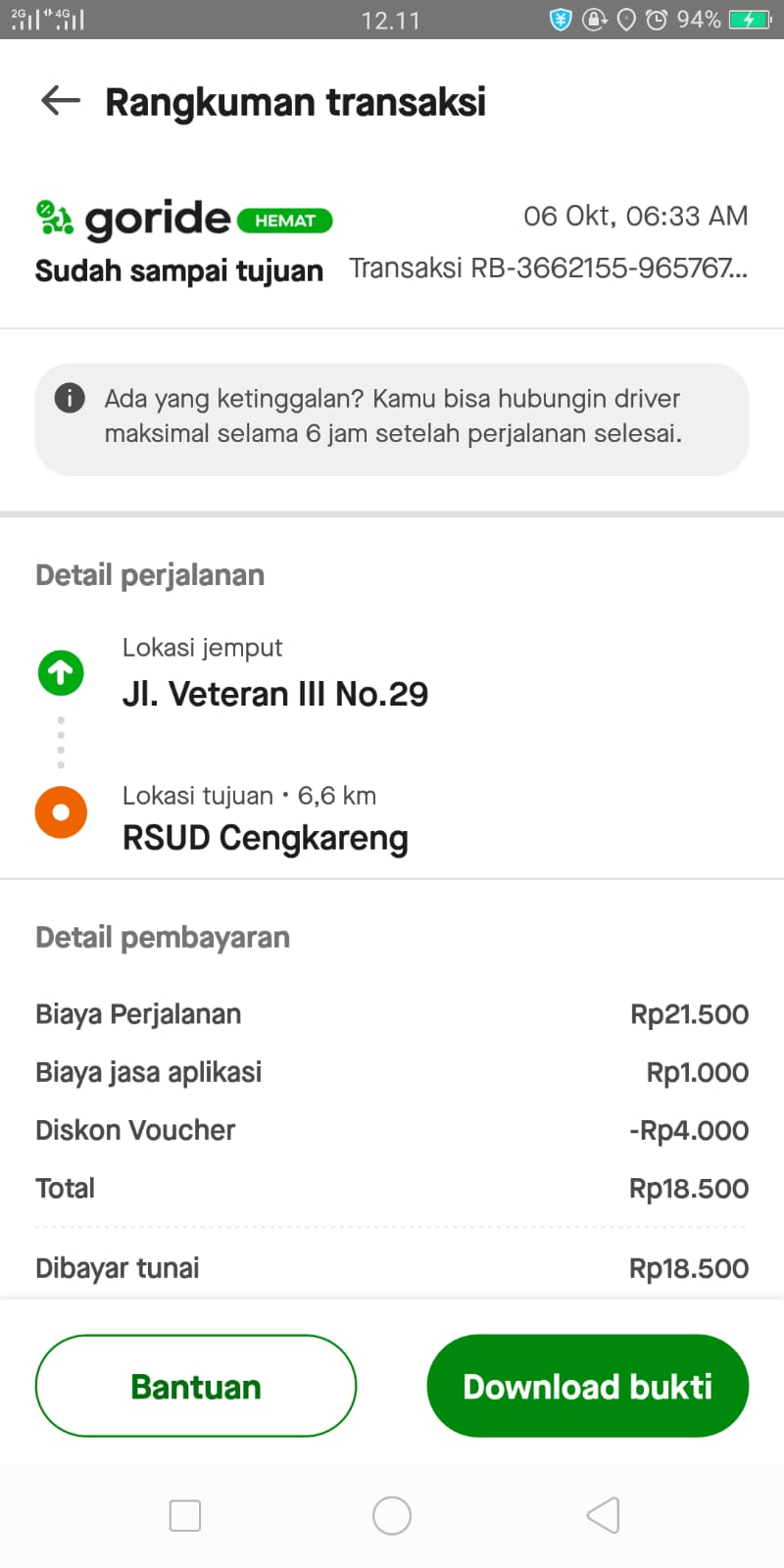Tap the shield icon in status bar
This screenshot has height=1568, width=784.
coord(561,20)
